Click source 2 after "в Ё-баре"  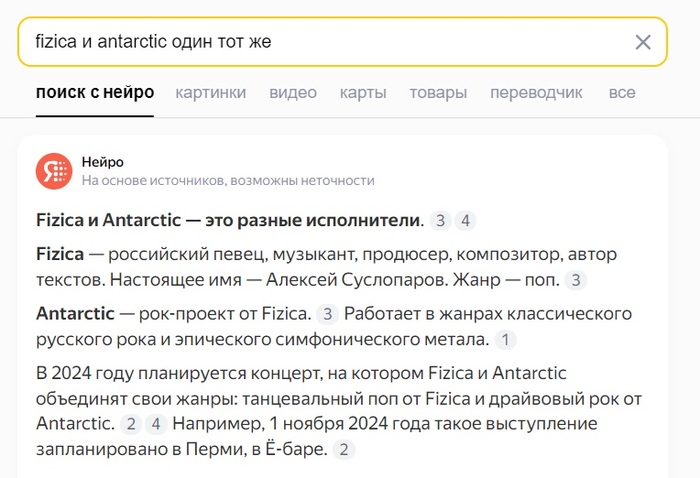tap(344, 450)
